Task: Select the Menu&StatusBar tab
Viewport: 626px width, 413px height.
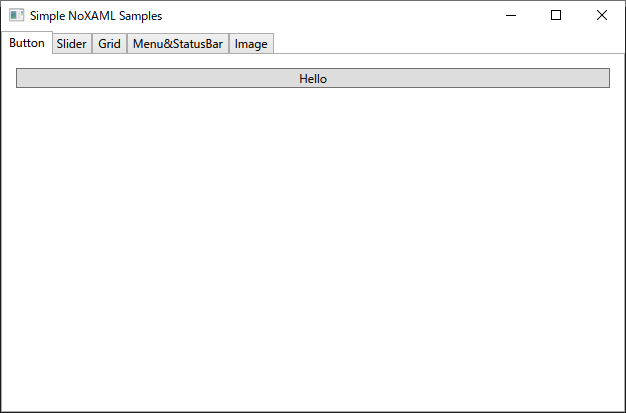Action: [178, 44]
